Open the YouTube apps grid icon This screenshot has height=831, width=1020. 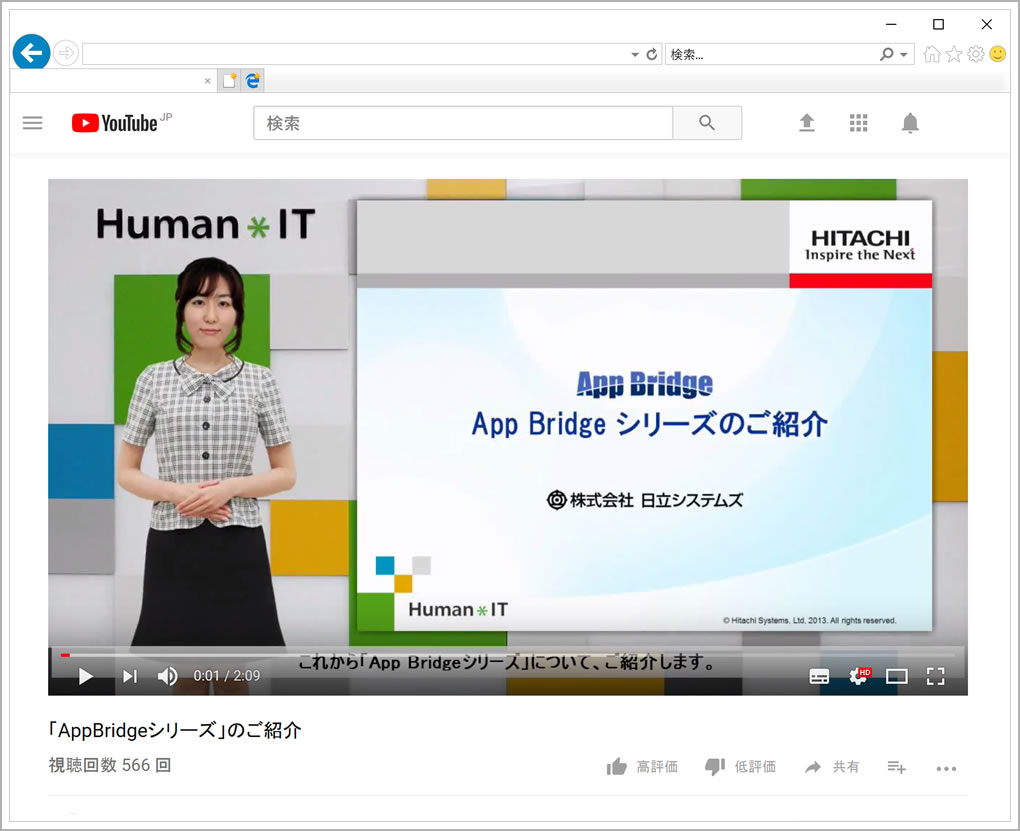(859, 122)
